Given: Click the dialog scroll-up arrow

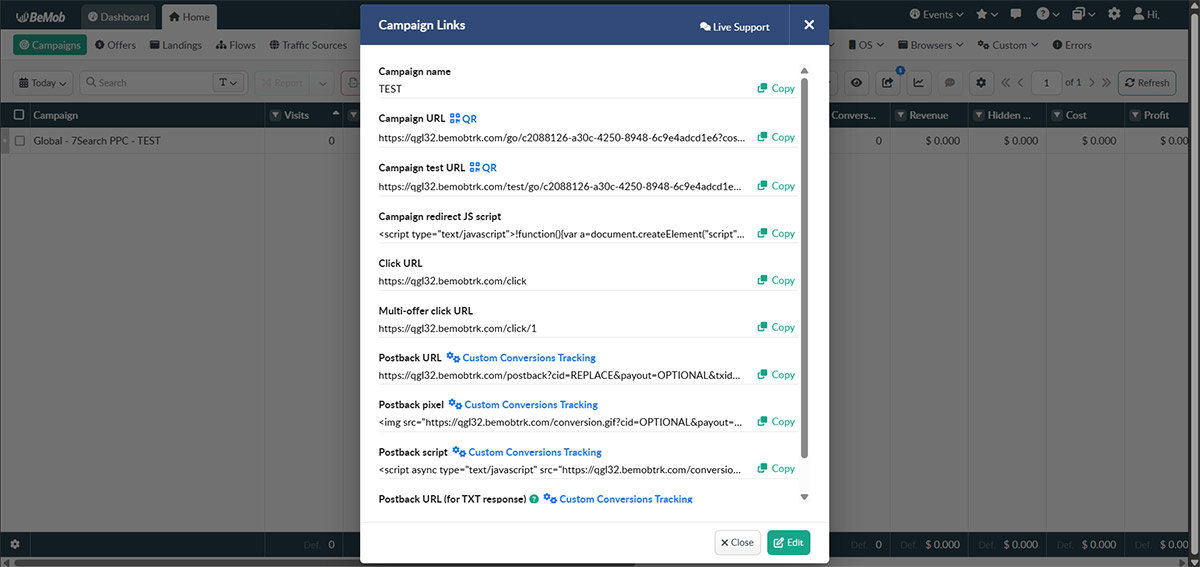Looking at the screenshot, I should coord(804,71).
